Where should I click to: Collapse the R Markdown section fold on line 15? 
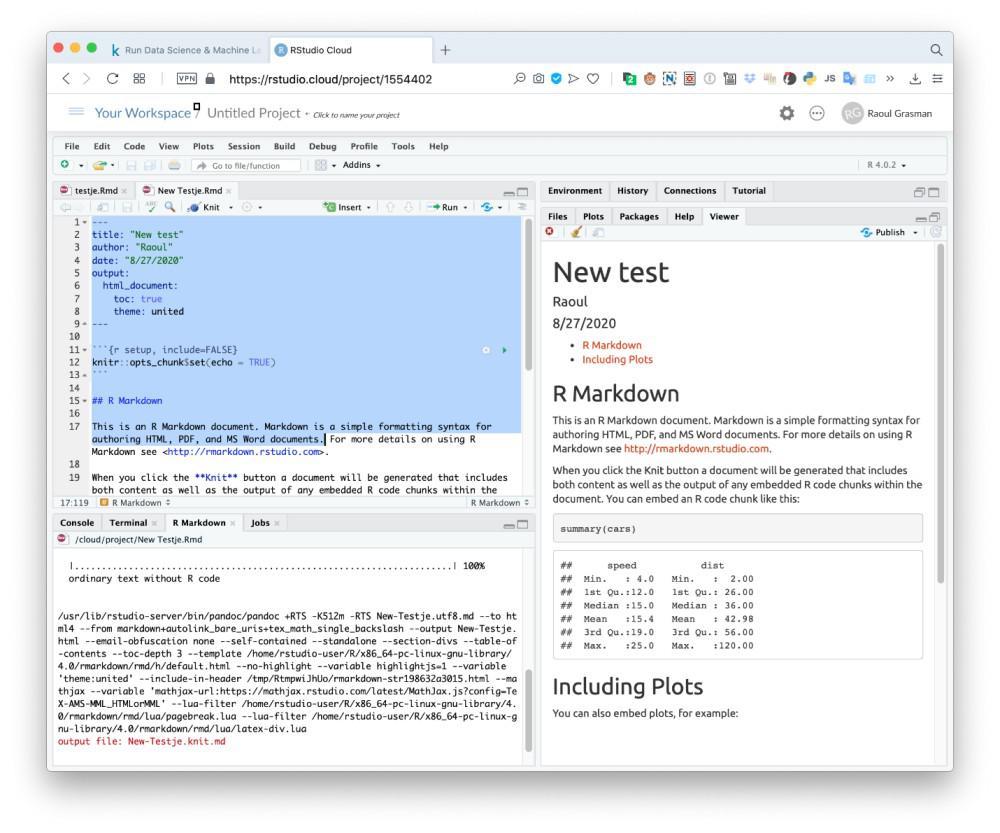pos(85,401)
